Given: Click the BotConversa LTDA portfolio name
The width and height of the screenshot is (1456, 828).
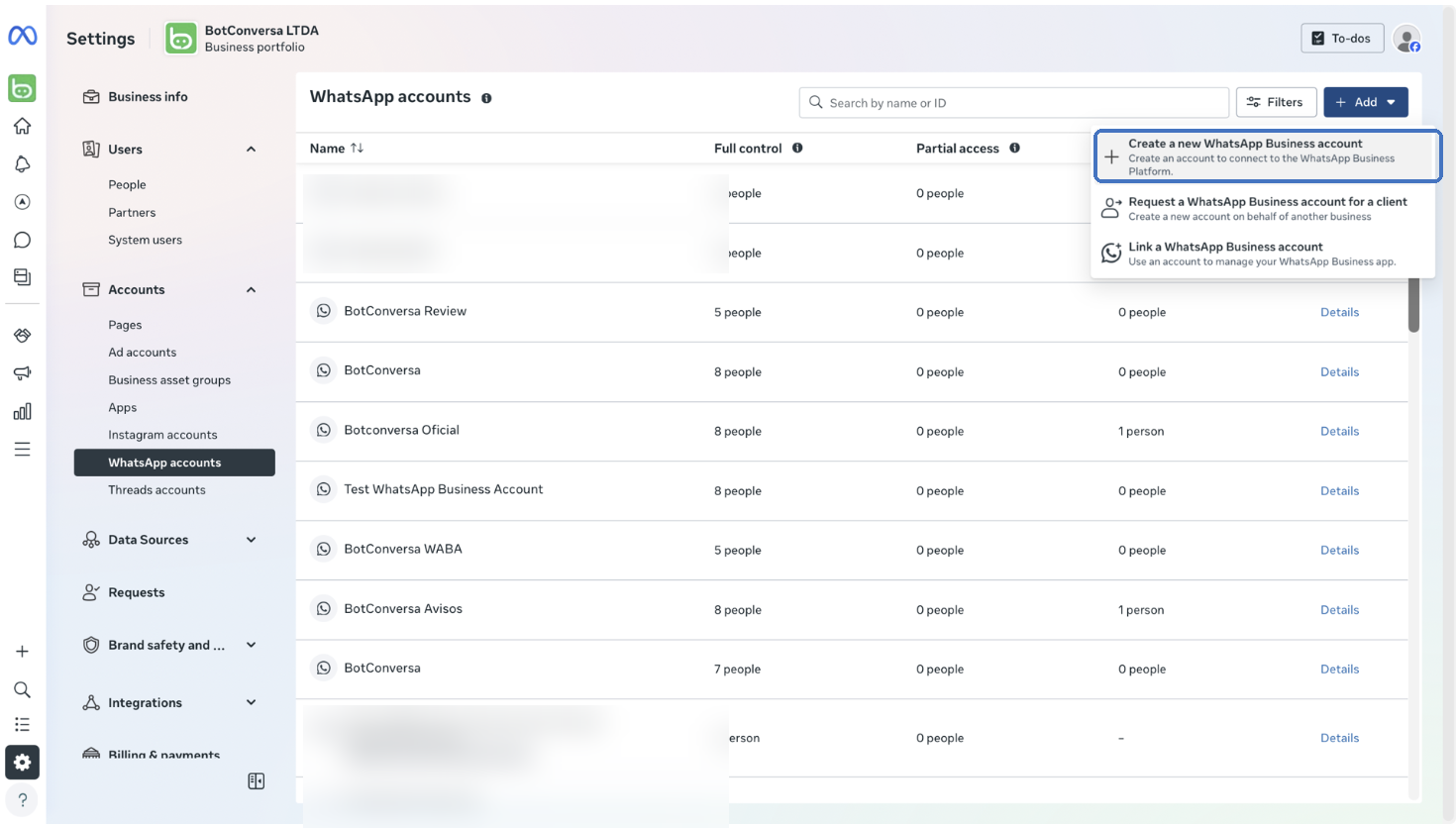Looking at the screenshot, I should click(261, 31).
